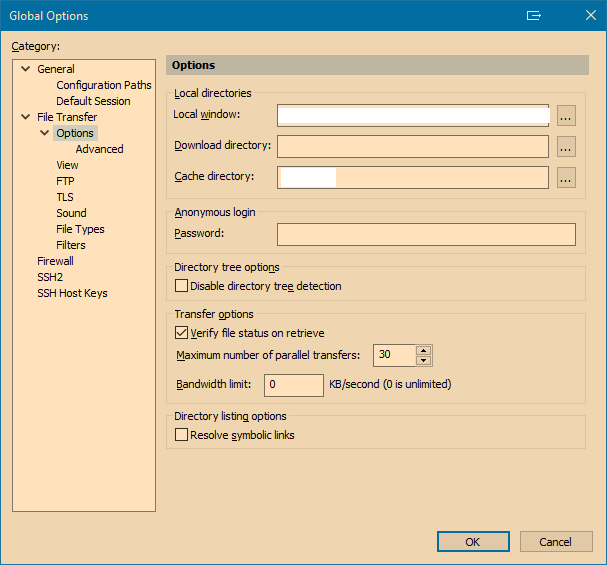
Task: Select the Options tree item
Action: coord(75,133)
